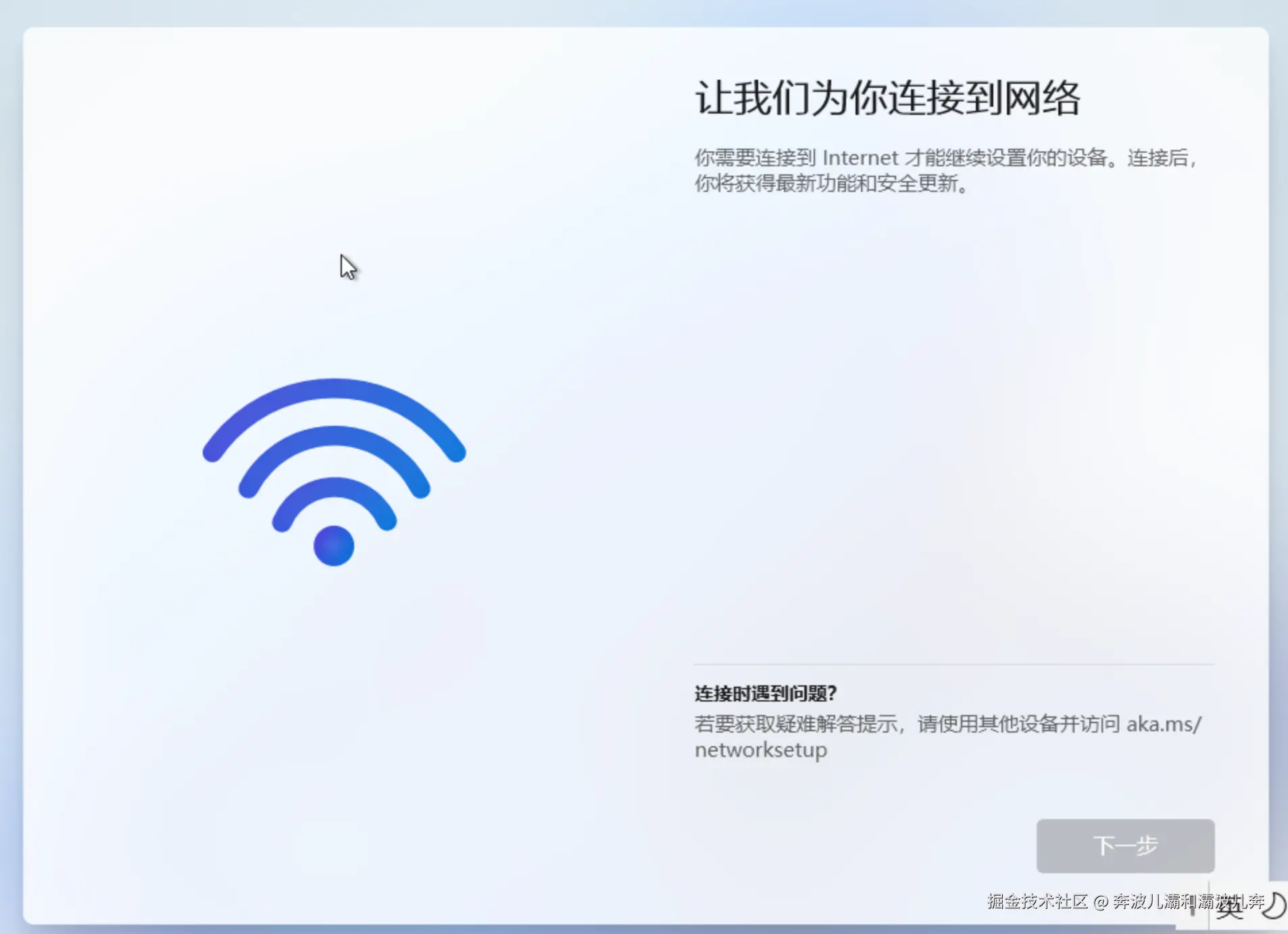Click the 奔波儿灞 watermark username

pyautogui.click(x=1147, y=902)
